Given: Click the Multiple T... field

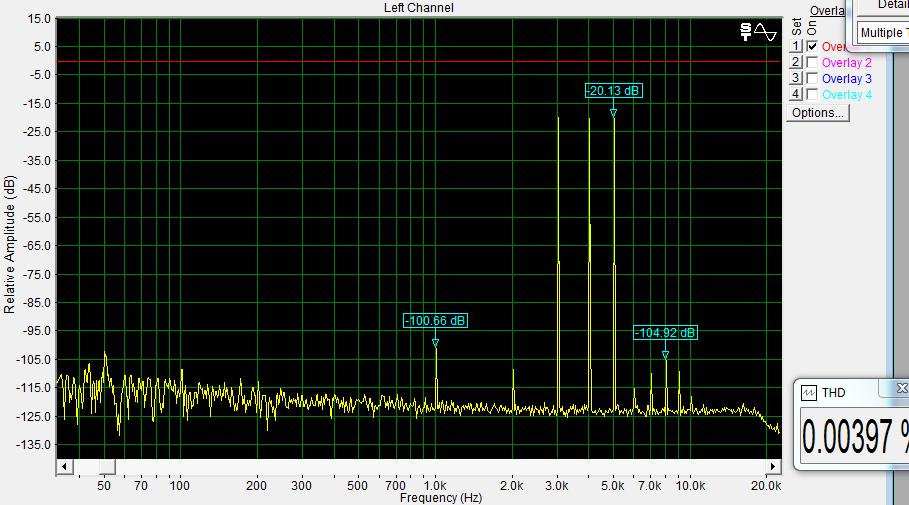Looking at the screenshot, I should (x=883, y=32).
